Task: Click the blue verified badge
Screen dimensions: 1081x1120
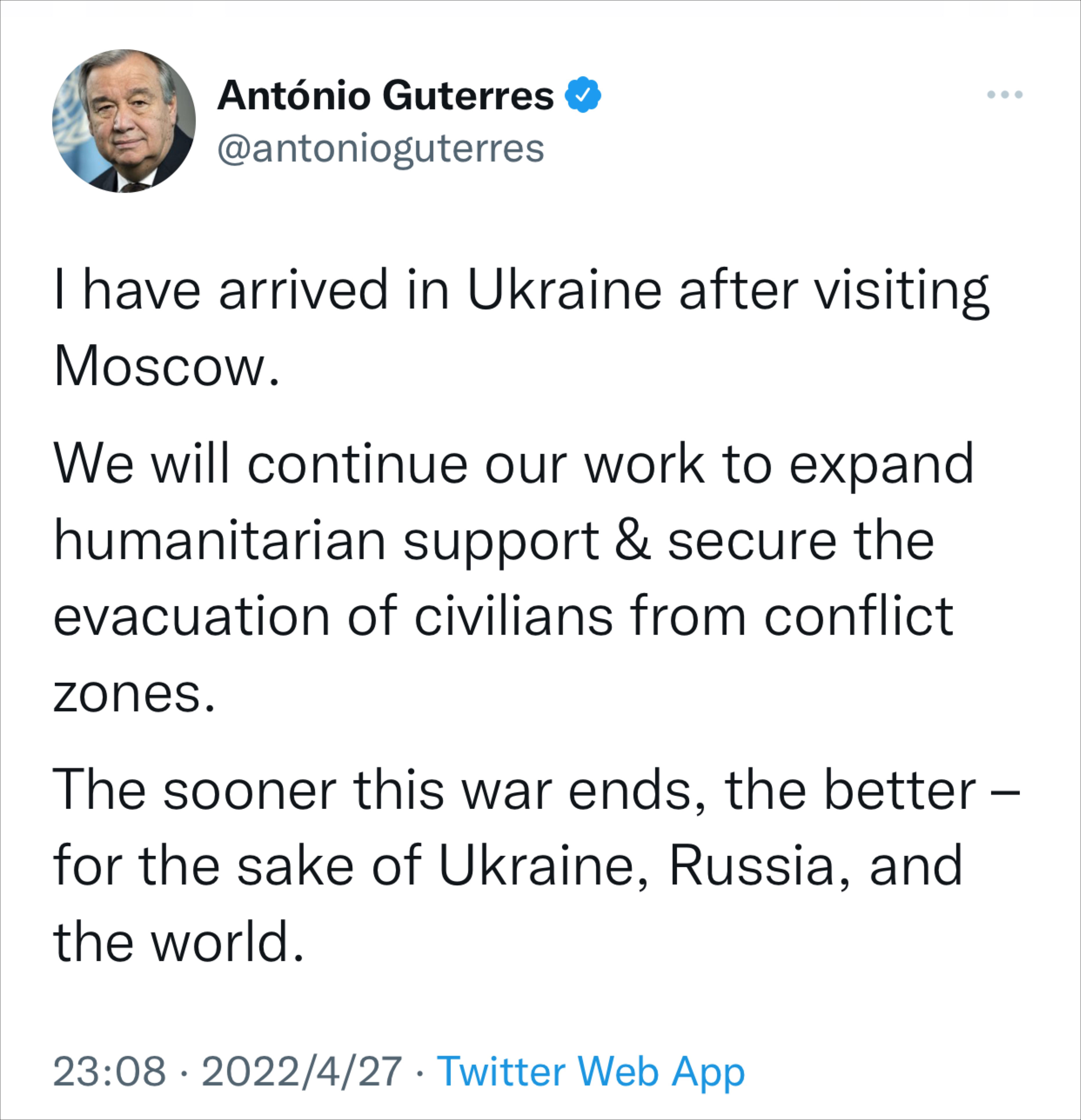Action: [582, 95]
